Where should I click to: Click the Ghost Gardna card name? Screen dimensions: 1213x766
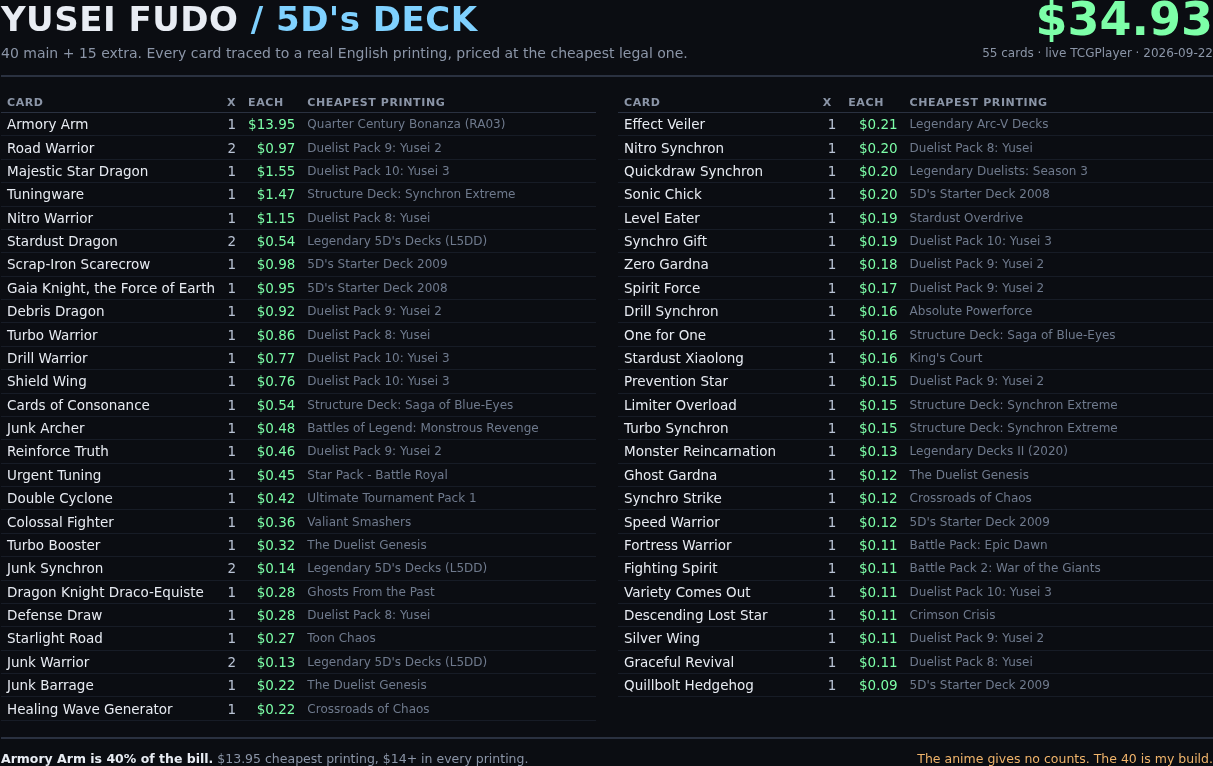[x=670, y=475]
